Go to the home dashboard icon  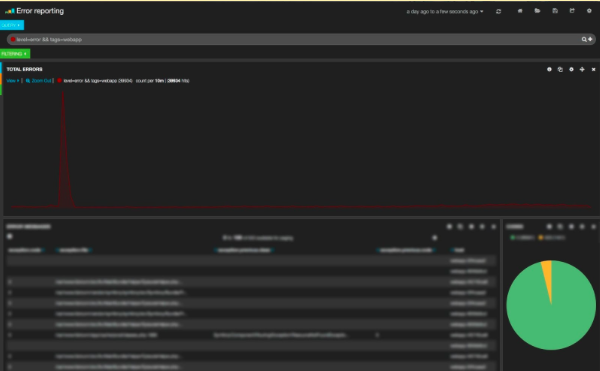[520, 11]
